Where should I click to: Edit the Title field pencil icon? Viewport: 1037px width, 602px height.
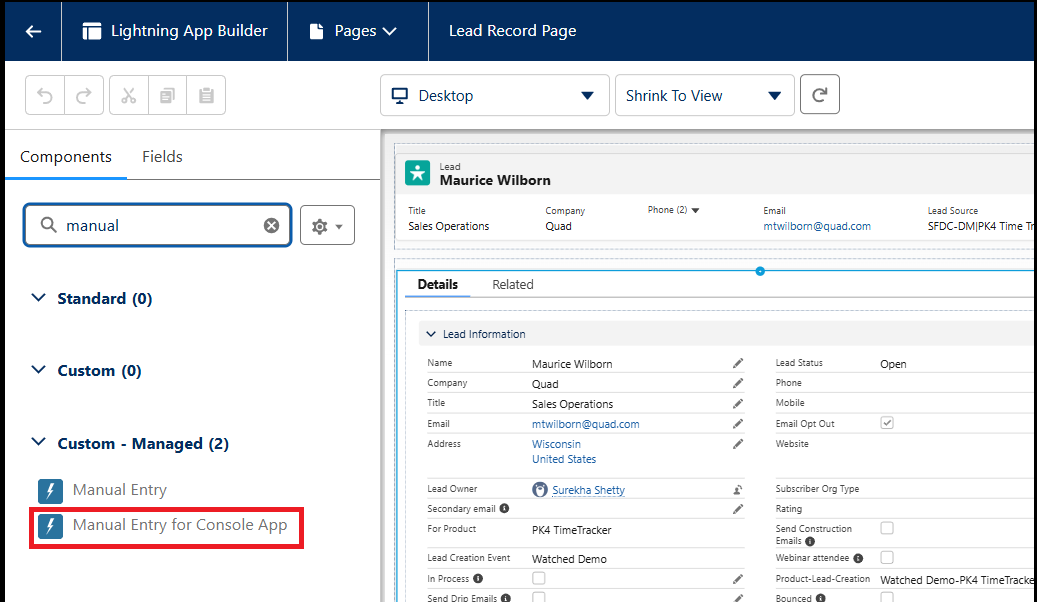pos(737,404)
